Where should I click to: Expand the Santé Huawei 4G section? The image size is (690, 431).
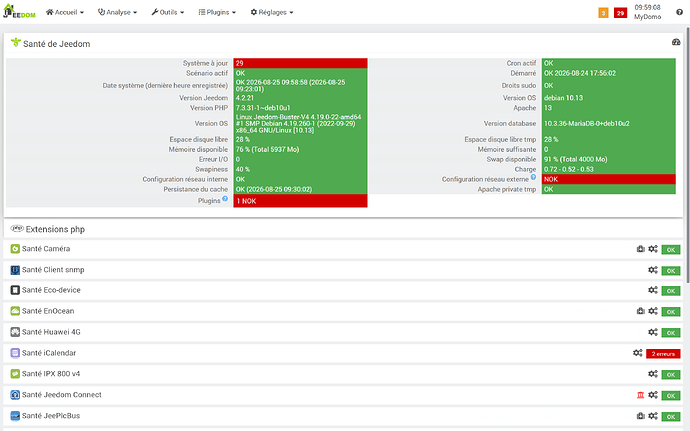coord(343,332)
